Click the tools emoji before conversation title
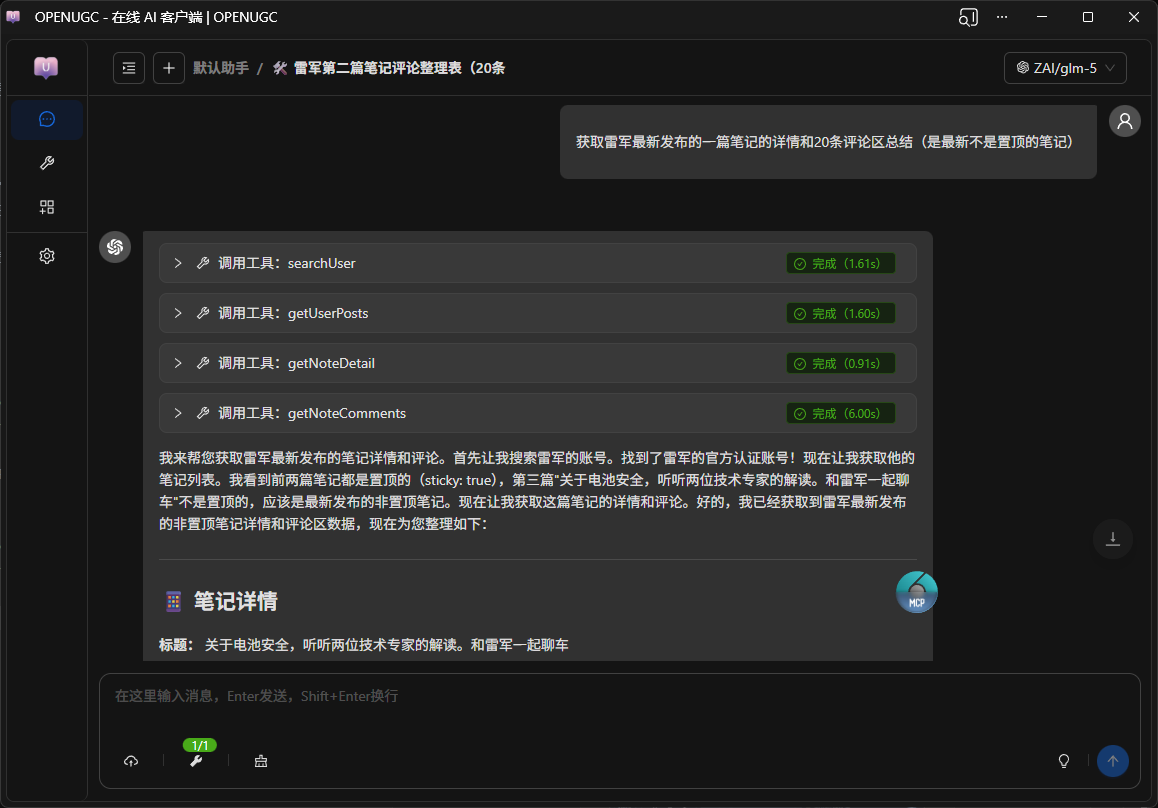The height and width of the screenshot is (808, 1158). 280,68
